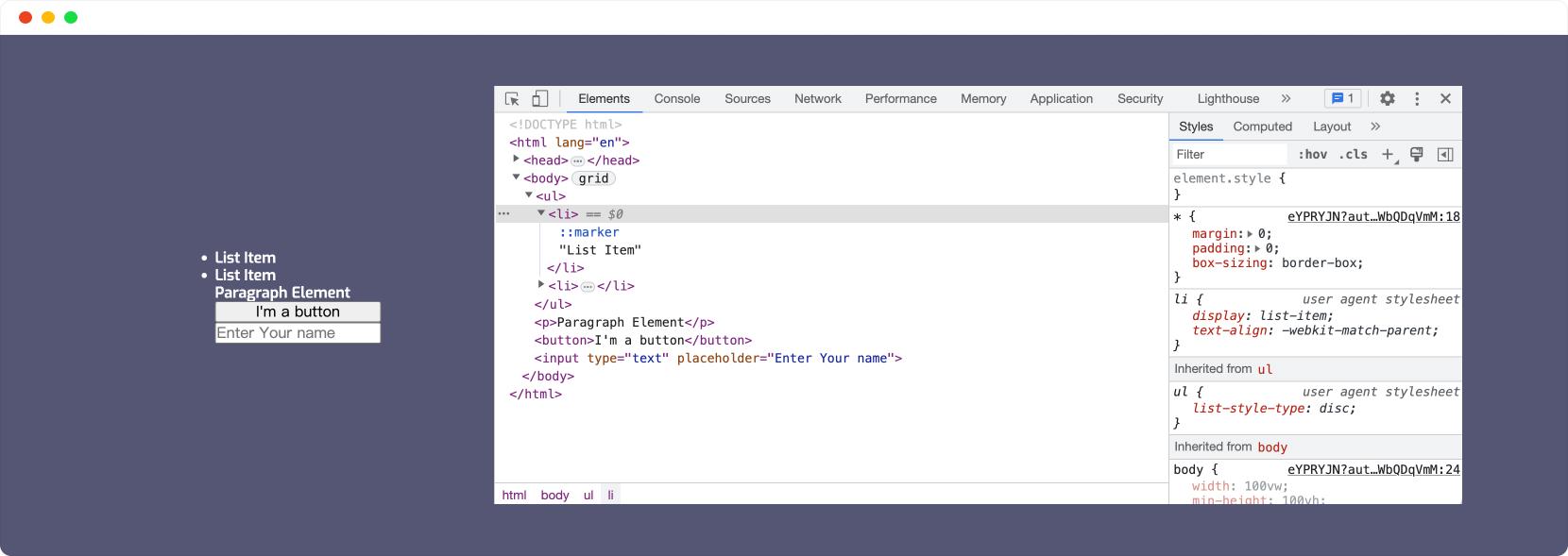Click the box-sizing: border-box declaration

tap(1277, 263)
